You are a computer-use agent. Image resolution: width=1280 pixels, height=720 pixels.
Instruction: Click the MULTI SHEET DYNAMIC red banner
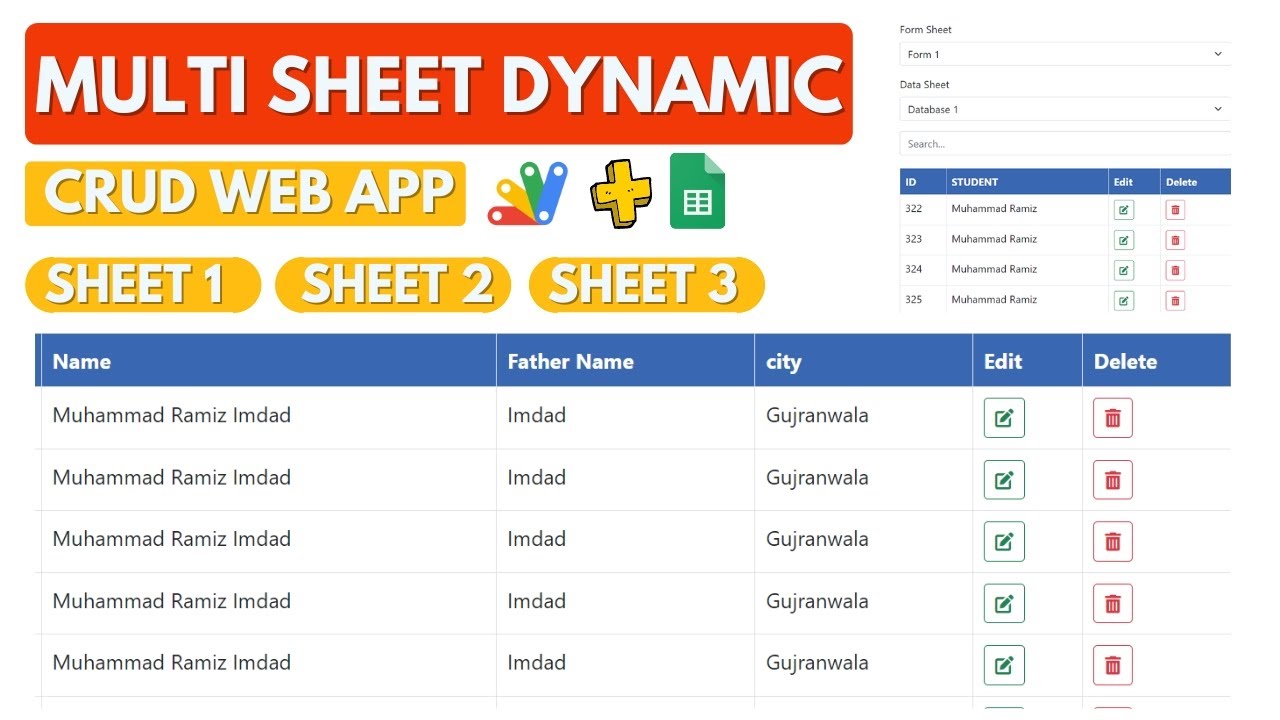439,84
